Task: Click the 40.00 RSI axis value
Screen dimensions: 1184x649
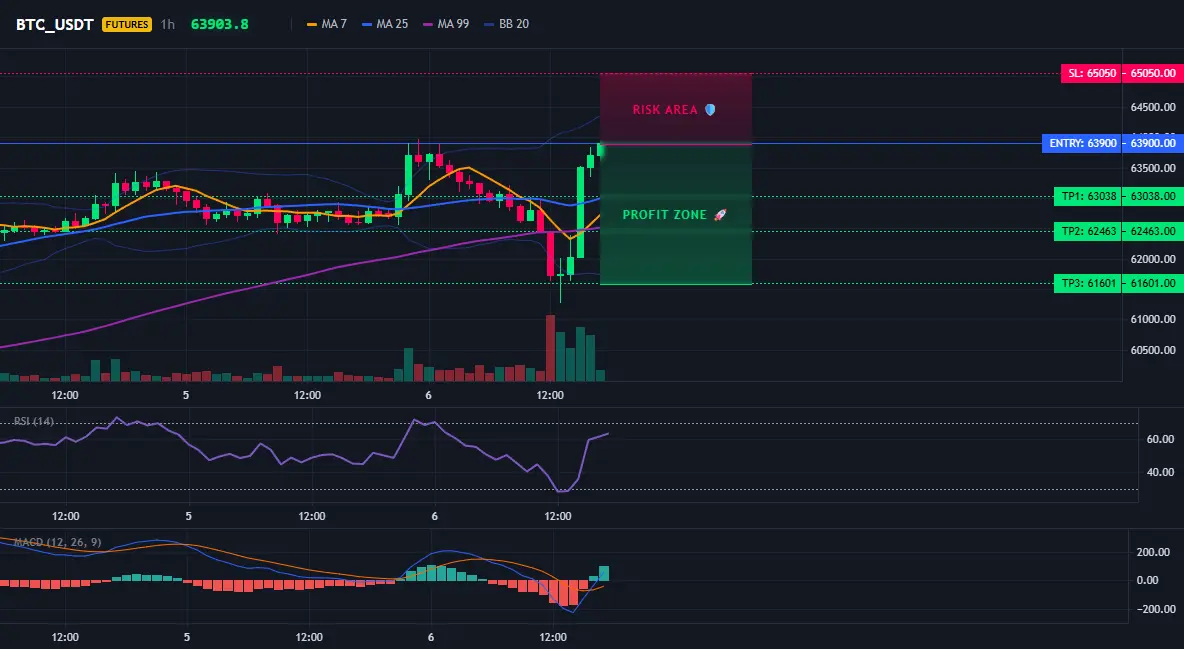Action: click(1160, 472)
